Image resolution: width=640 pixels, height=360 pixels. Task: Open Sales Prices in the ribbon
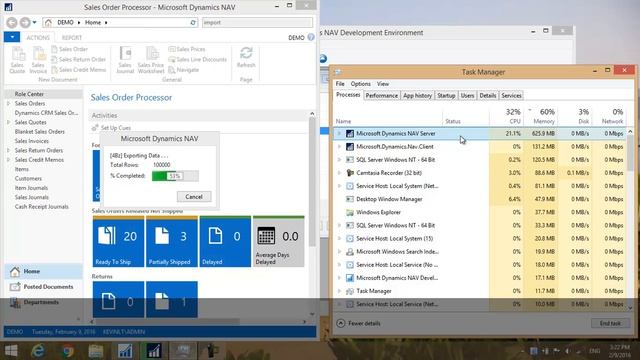pyautogui.click(x=187, y=49)
